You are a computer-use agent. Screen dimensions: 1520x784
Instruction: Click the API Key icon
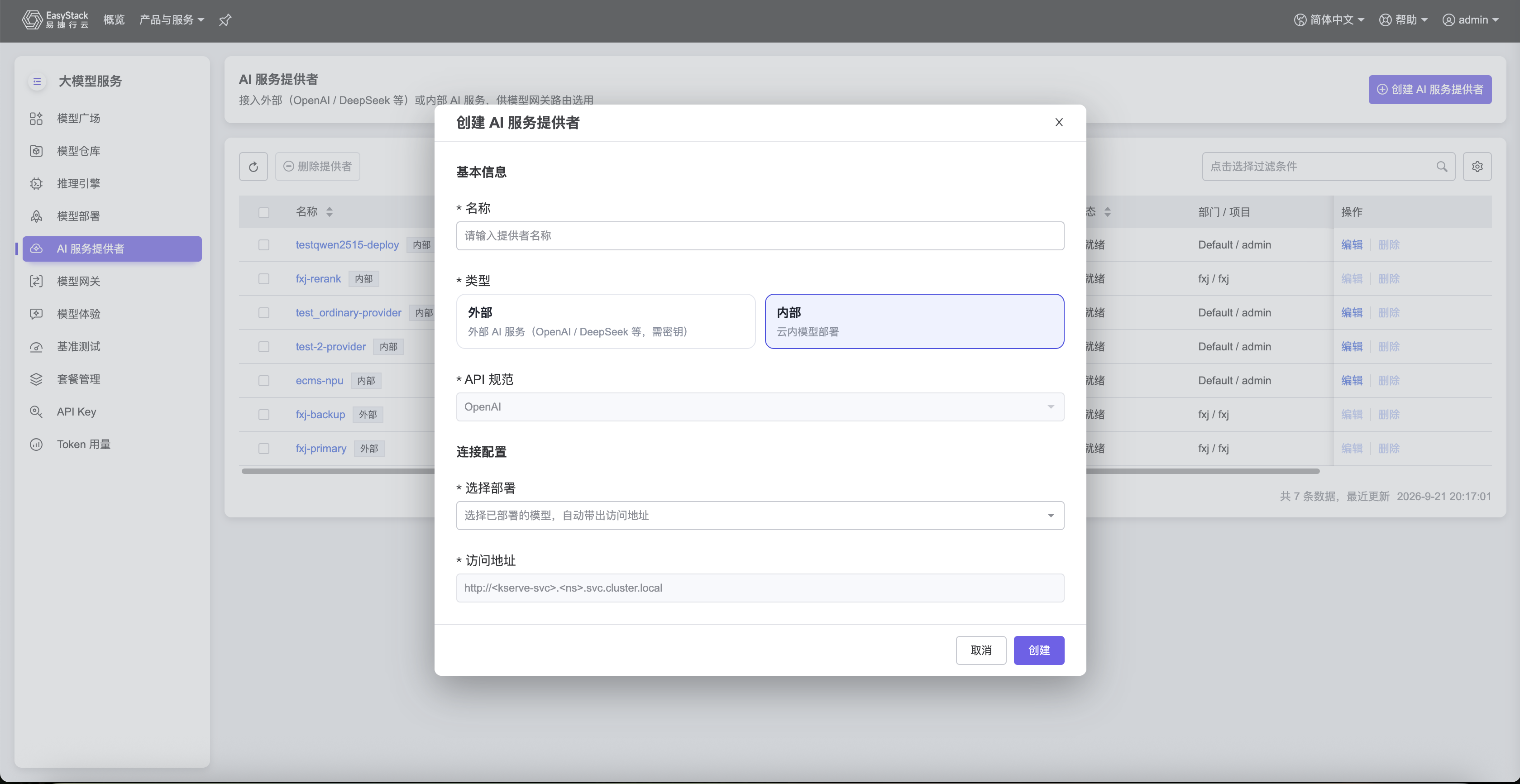point(36,412)
